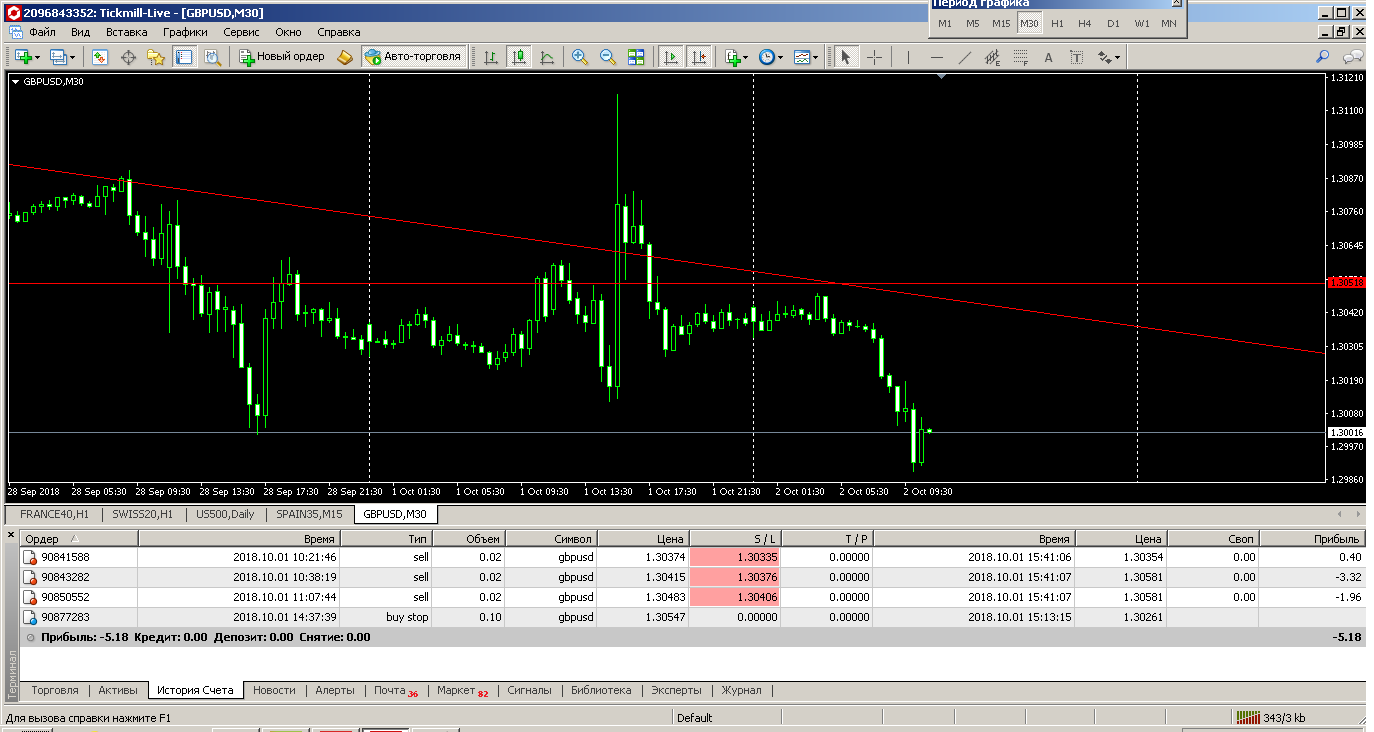
Task: Open the Торговля terminal tab
Action: click(55, 690)
